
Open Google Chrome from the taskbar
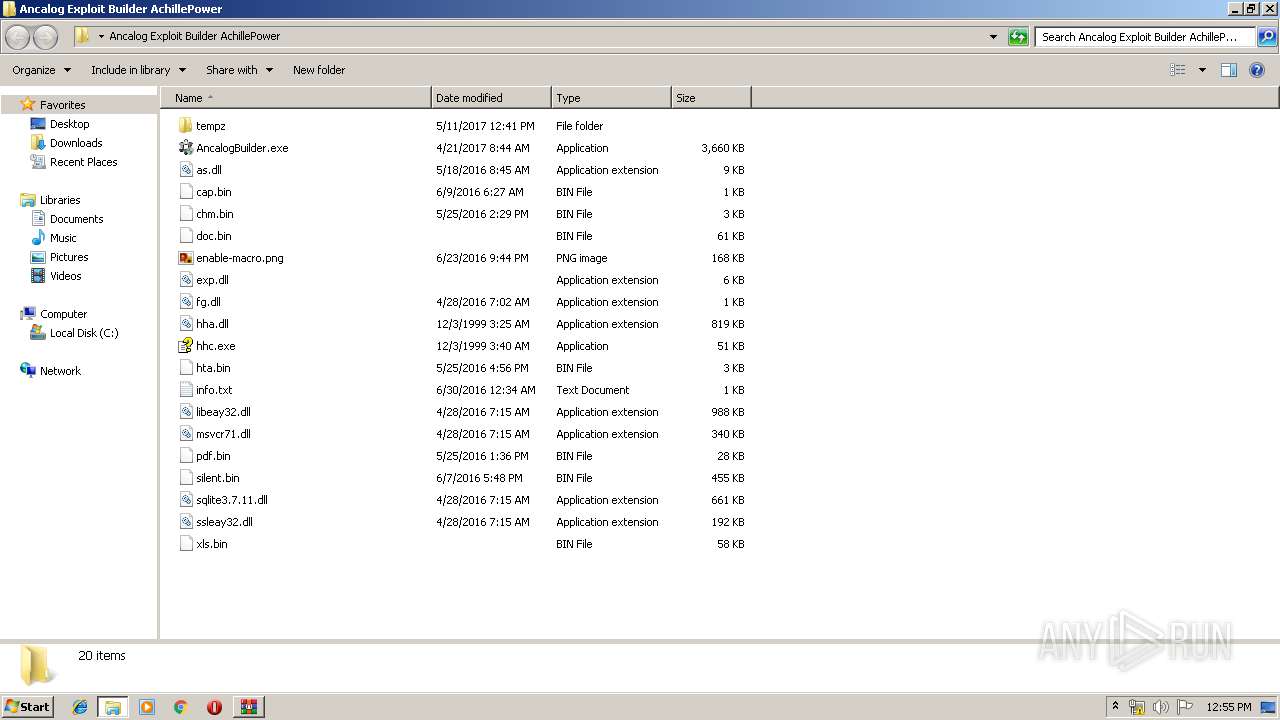[x=181, y=707]
